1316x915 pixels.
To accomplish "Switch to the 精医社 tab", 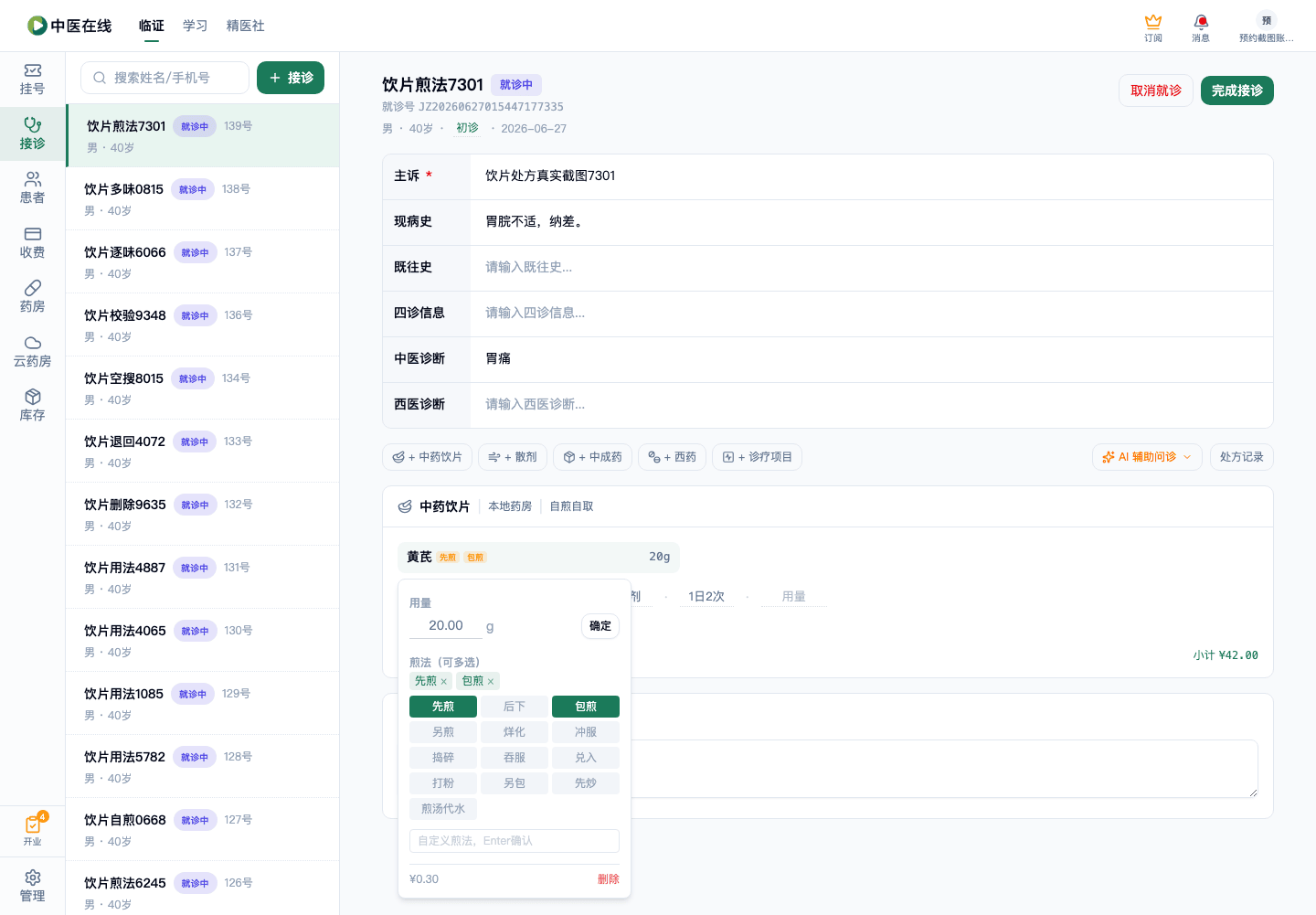I will (246, 26).
